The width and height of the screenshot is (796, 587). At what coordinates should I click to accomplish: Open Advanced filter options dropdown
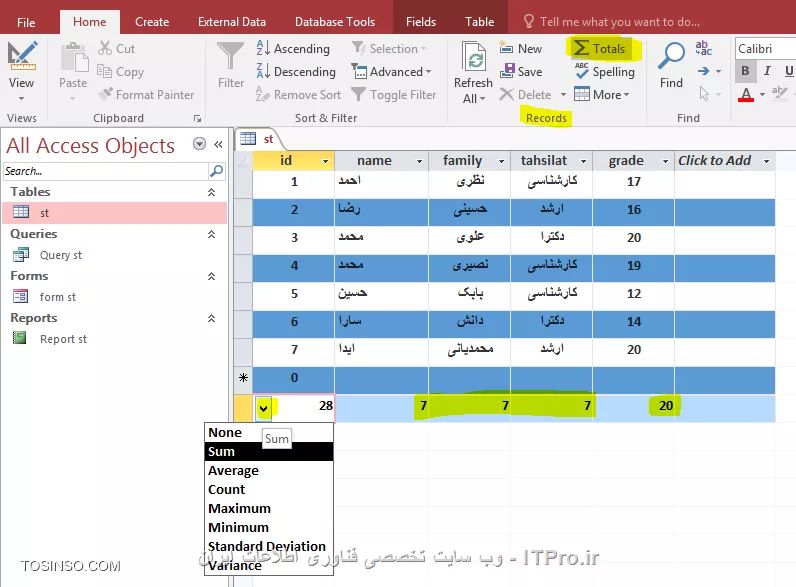391,72
